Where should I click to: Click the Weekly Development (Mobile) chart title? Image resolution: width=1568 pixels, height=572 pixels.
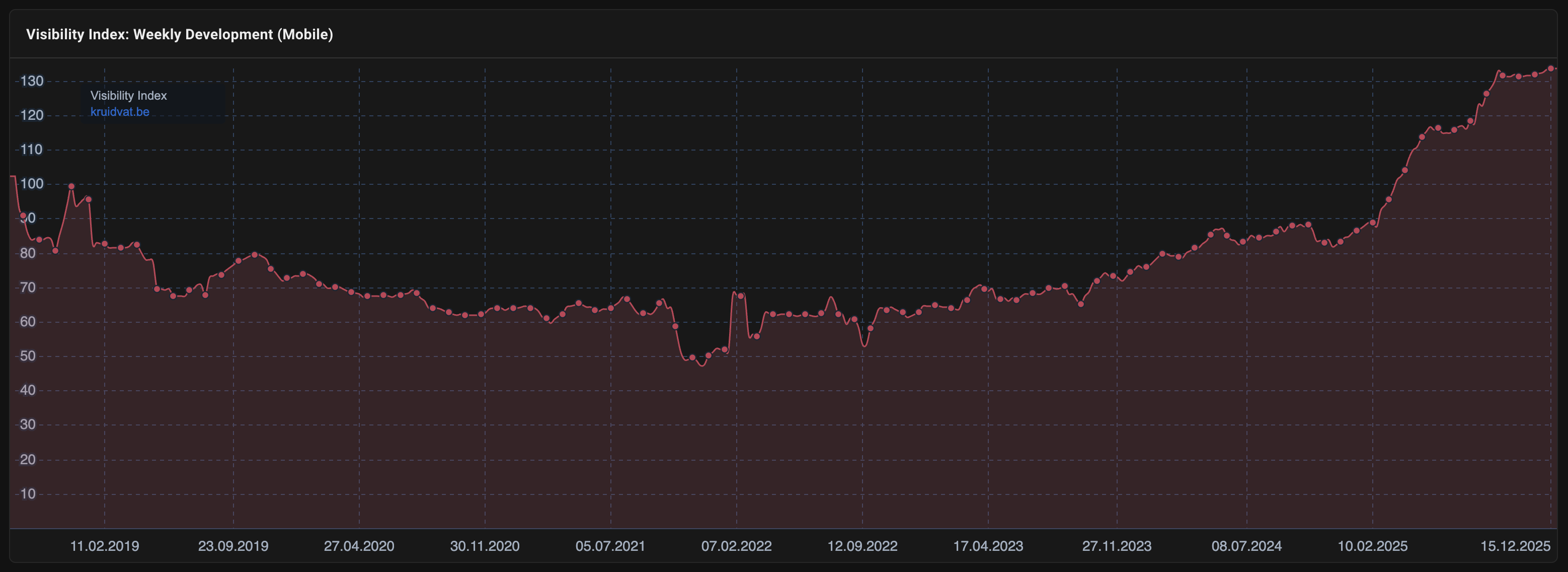click(179, 35)
